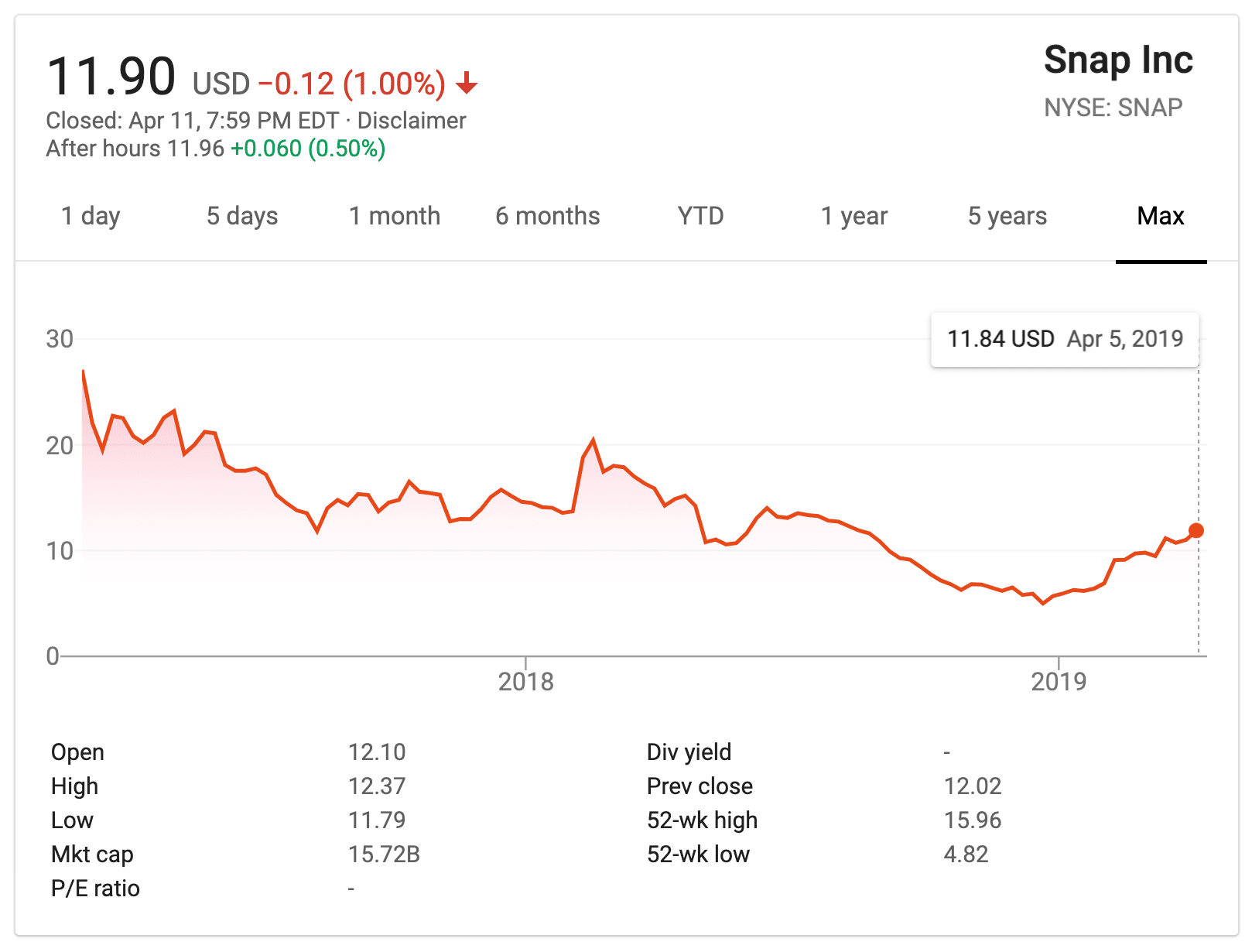1252x952 pixels.
Task: Click the 11.84 USD tooltip box
Action: coord(1064,338)
